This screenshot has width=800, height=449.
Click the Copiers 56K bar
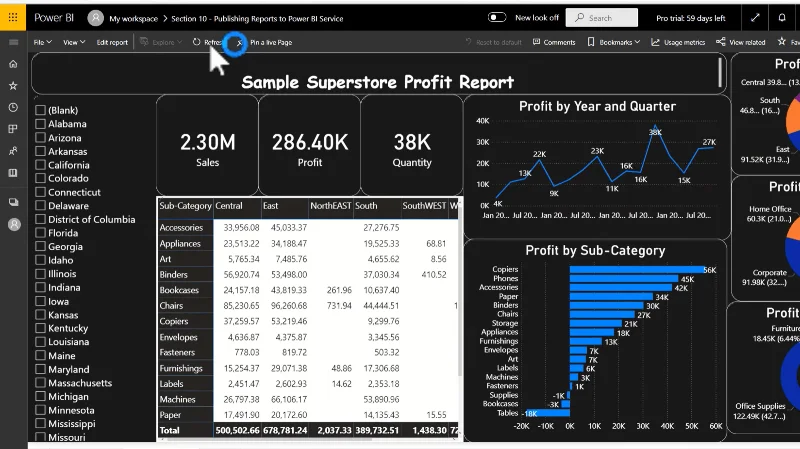coord(637,269)
